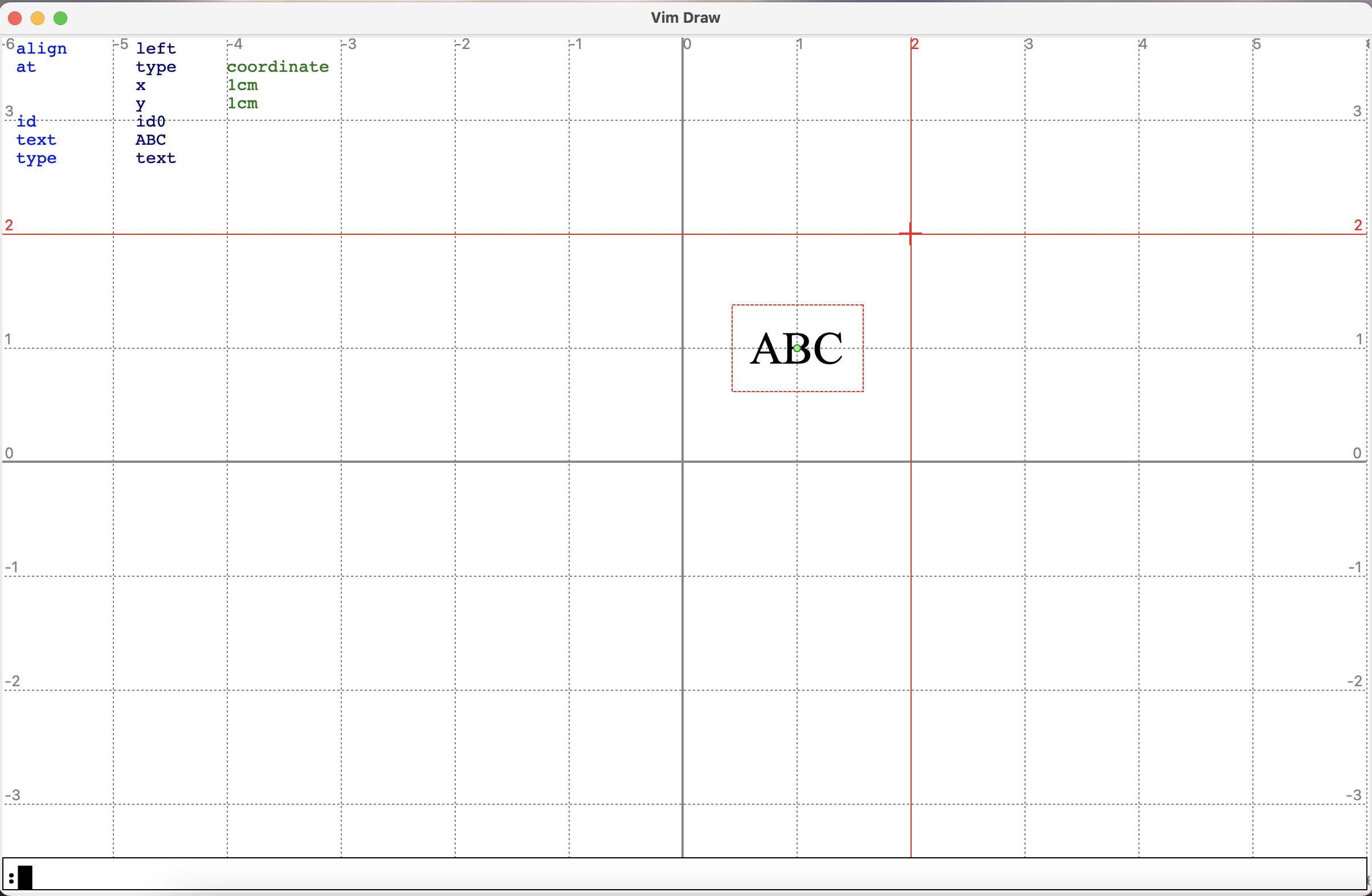Screen dimensions: 1372x896
Task: Click the yellow minimize window button
Action: point(38,18)
